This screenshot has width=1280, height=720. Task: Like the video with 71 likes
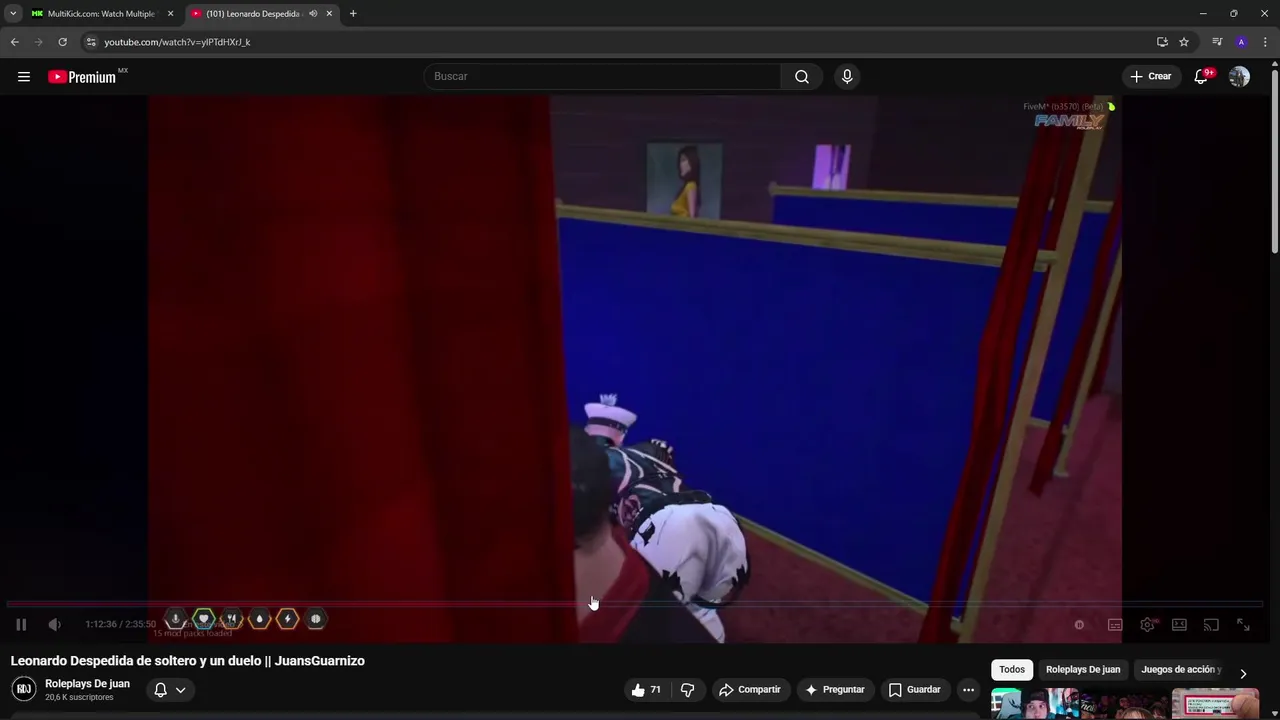(x=646, y=690)
